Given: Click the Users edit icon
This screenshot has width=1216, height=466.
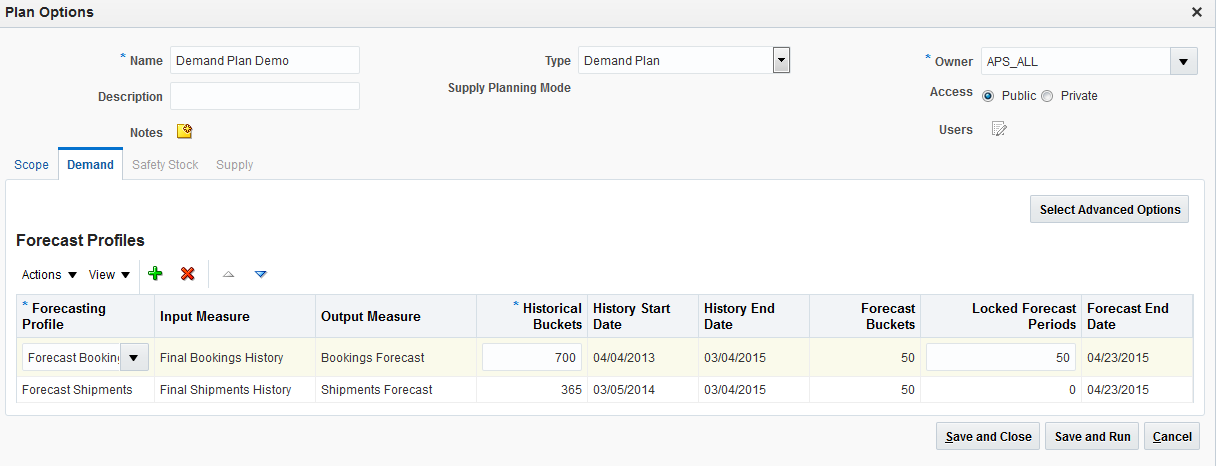Looking at the screenshot, I should pyautogui.click(x=999, y=129).
